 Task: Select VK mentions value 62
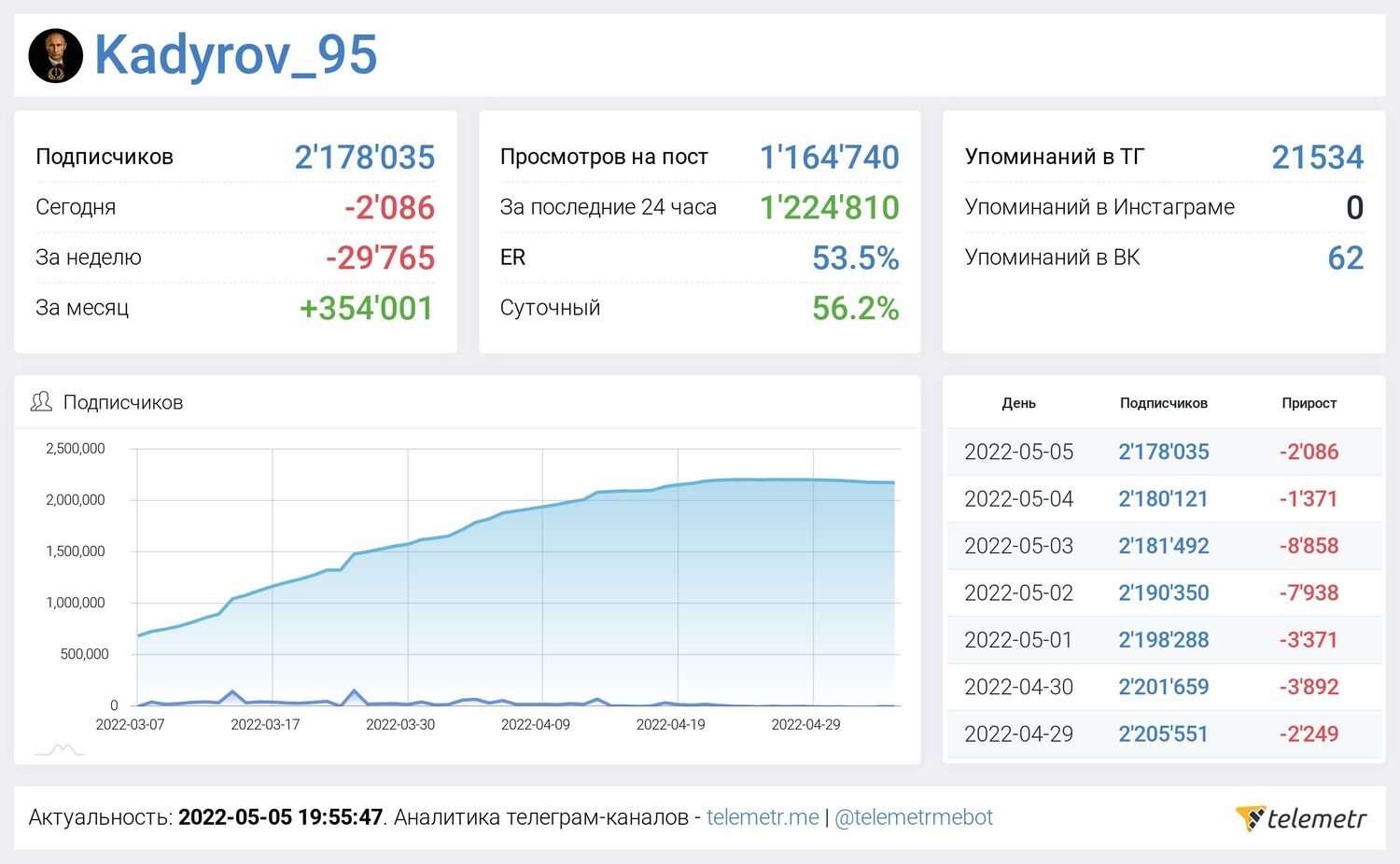(1346, 258)
